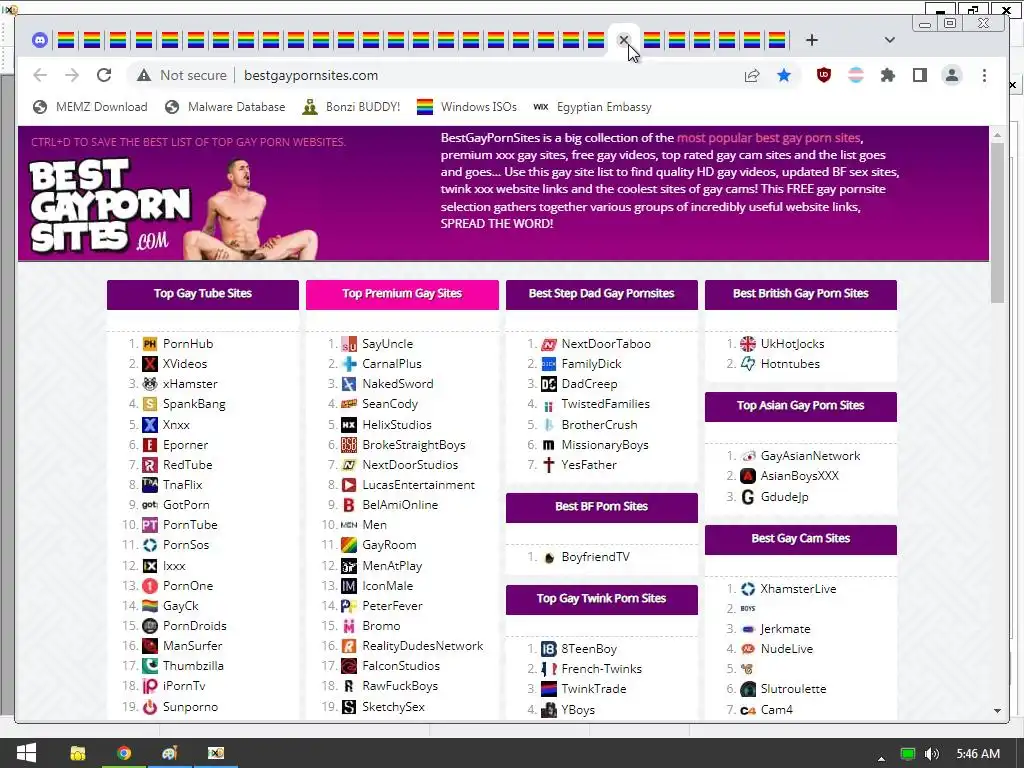Open the Hotntubes link
The image size is (1024, 768).
[790, 364]
